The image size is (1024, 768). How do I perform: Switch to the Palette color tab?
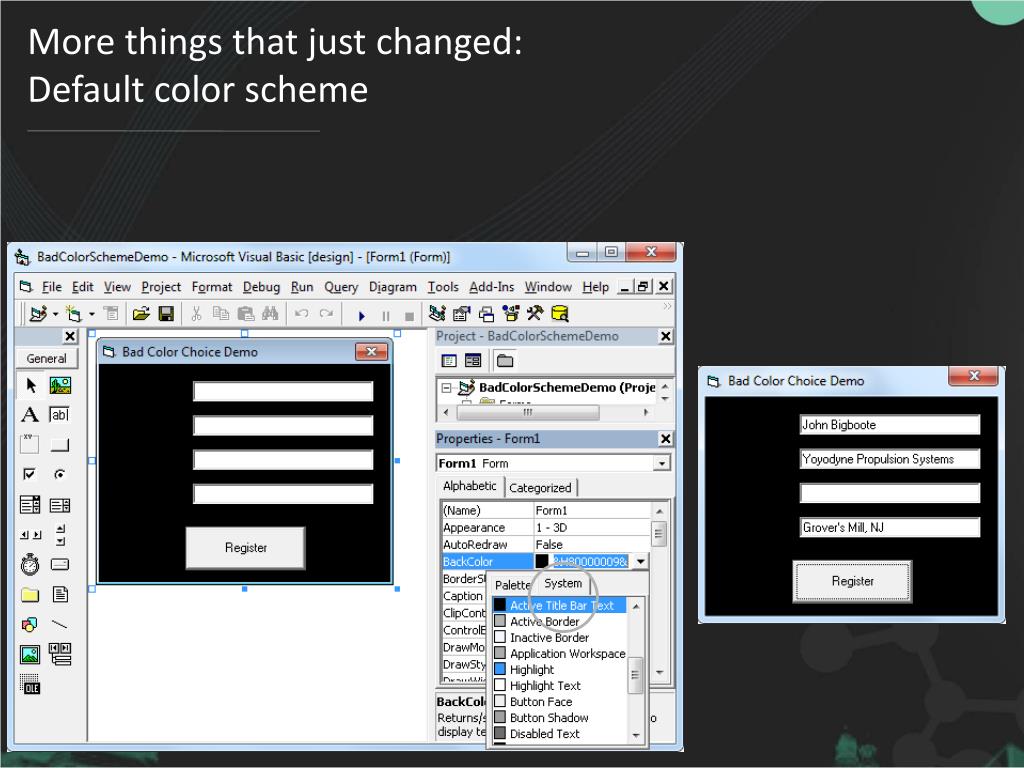(513, 585)
